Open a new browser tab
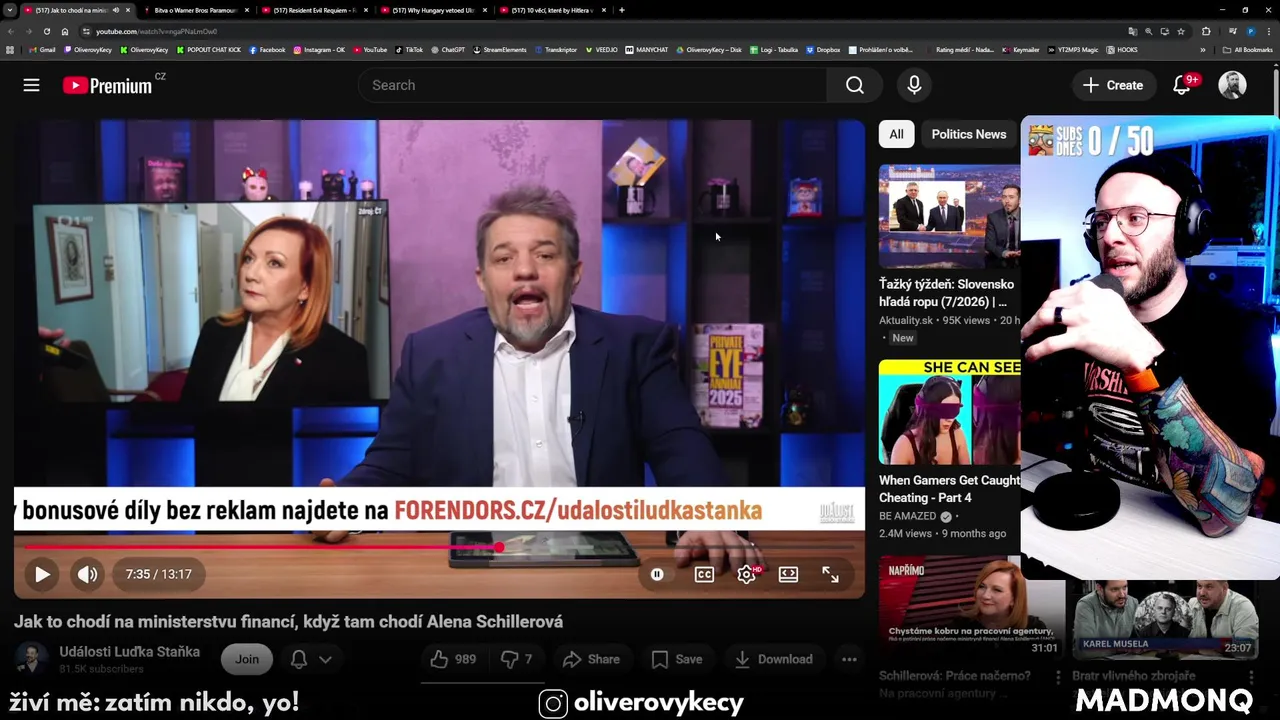Screen dimensions: 1280x720 [622, 10]
